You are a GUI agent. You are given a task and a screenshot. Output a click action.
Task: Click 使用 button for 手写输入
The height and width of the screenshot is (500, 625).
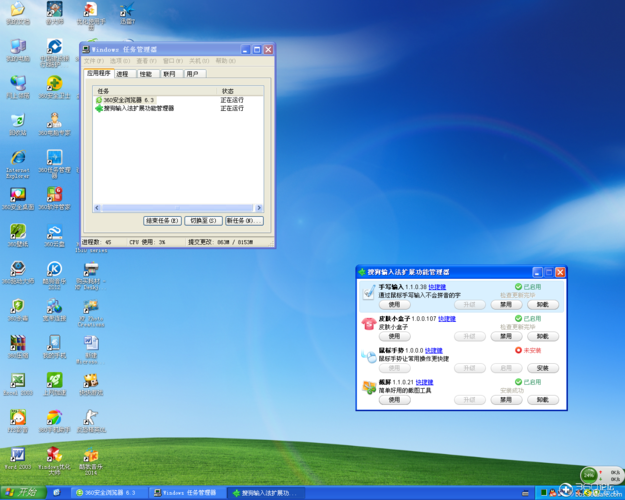394,305
